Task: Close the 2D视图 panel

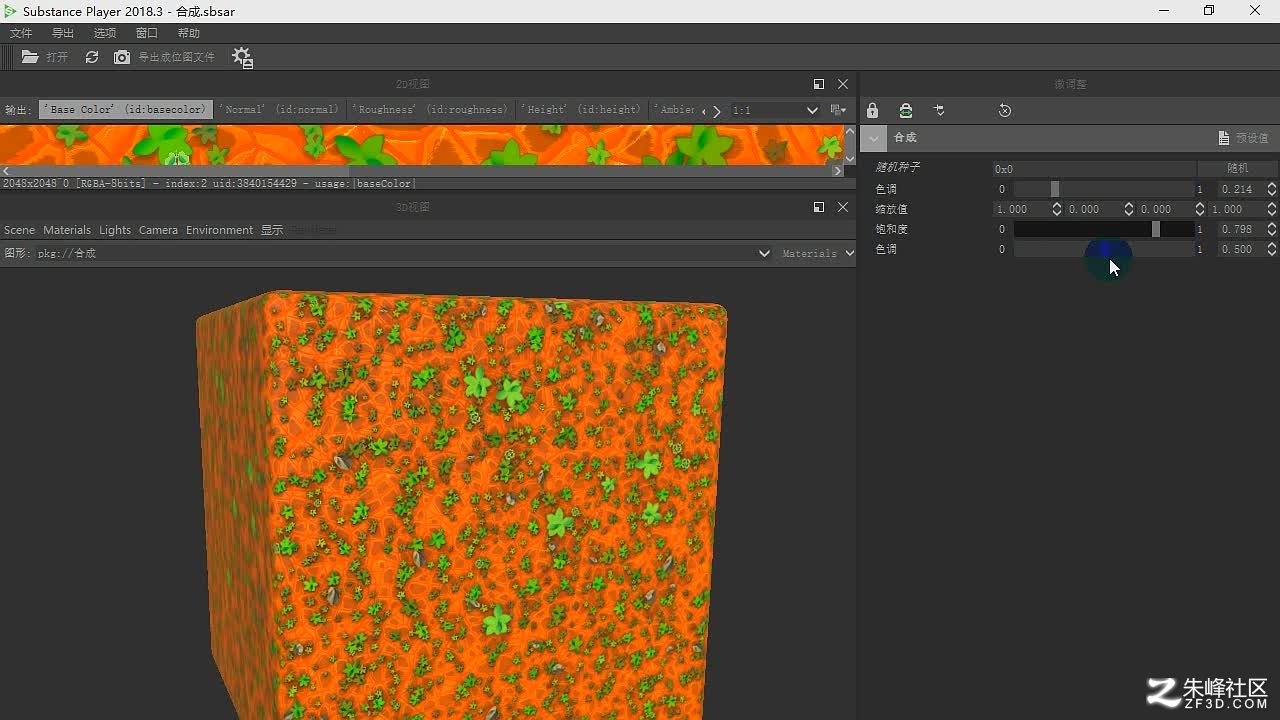Action: tap(843, 84)
